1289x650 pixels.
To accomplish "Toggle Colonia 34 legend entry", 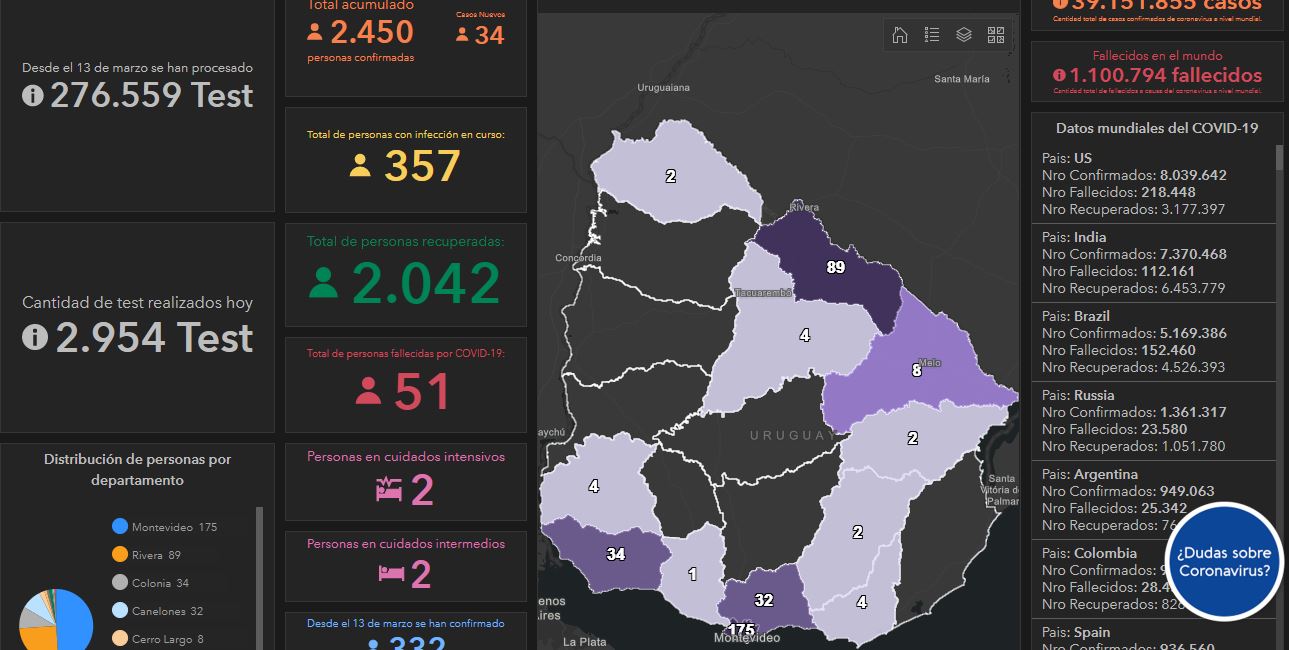I will coord(159,583).
